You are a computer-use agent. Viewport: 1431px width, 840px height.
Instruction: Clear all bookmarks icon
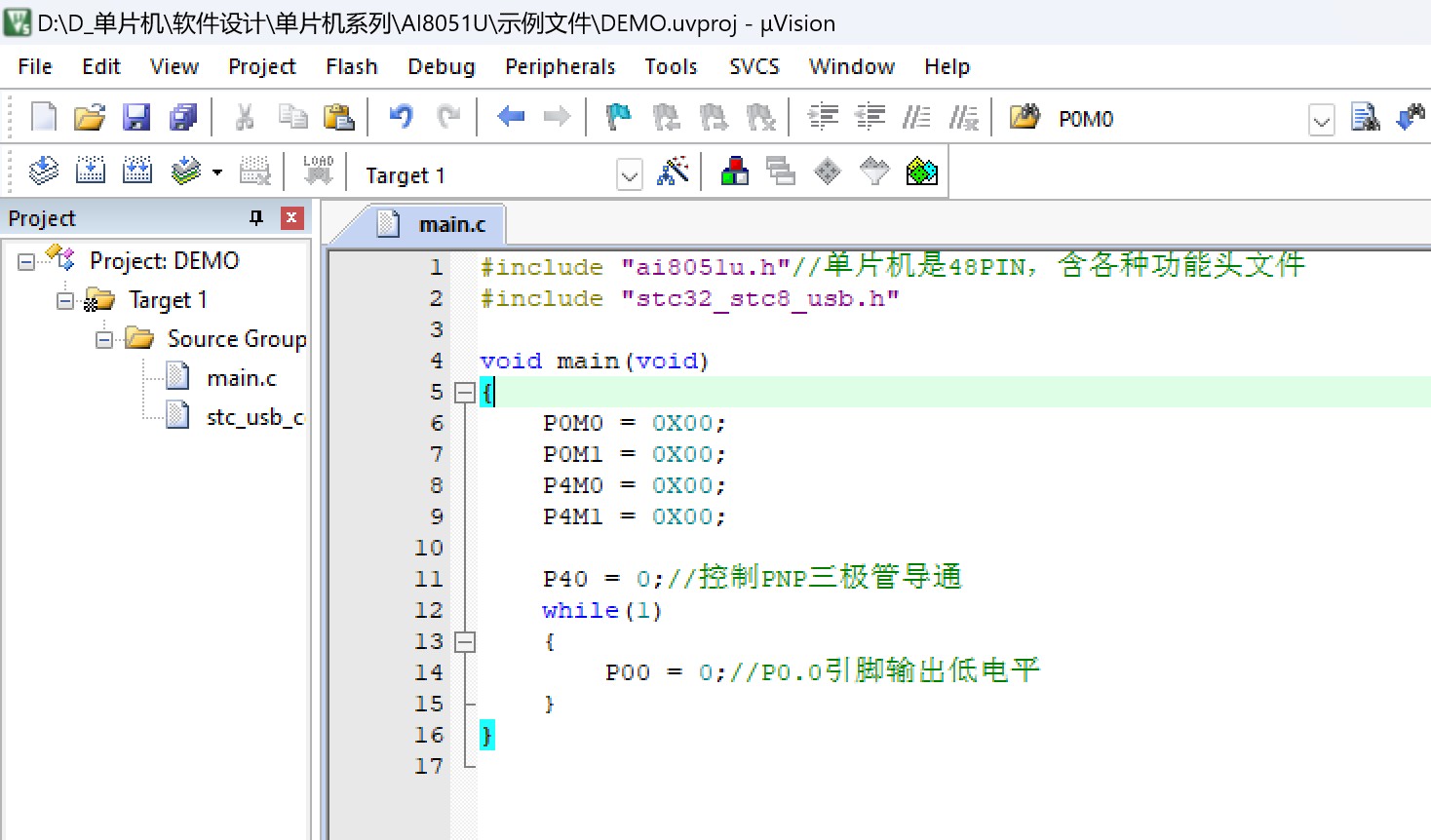[x=760, y=118]
